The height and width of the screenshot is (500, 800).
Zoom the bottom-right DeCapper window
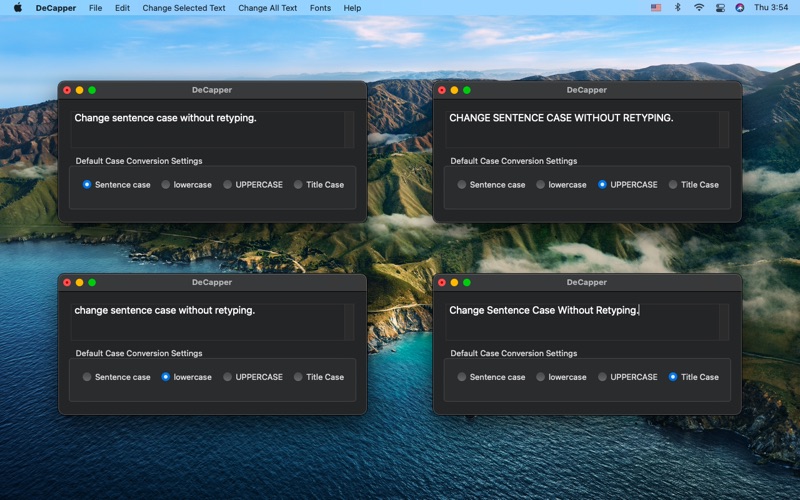467,282
